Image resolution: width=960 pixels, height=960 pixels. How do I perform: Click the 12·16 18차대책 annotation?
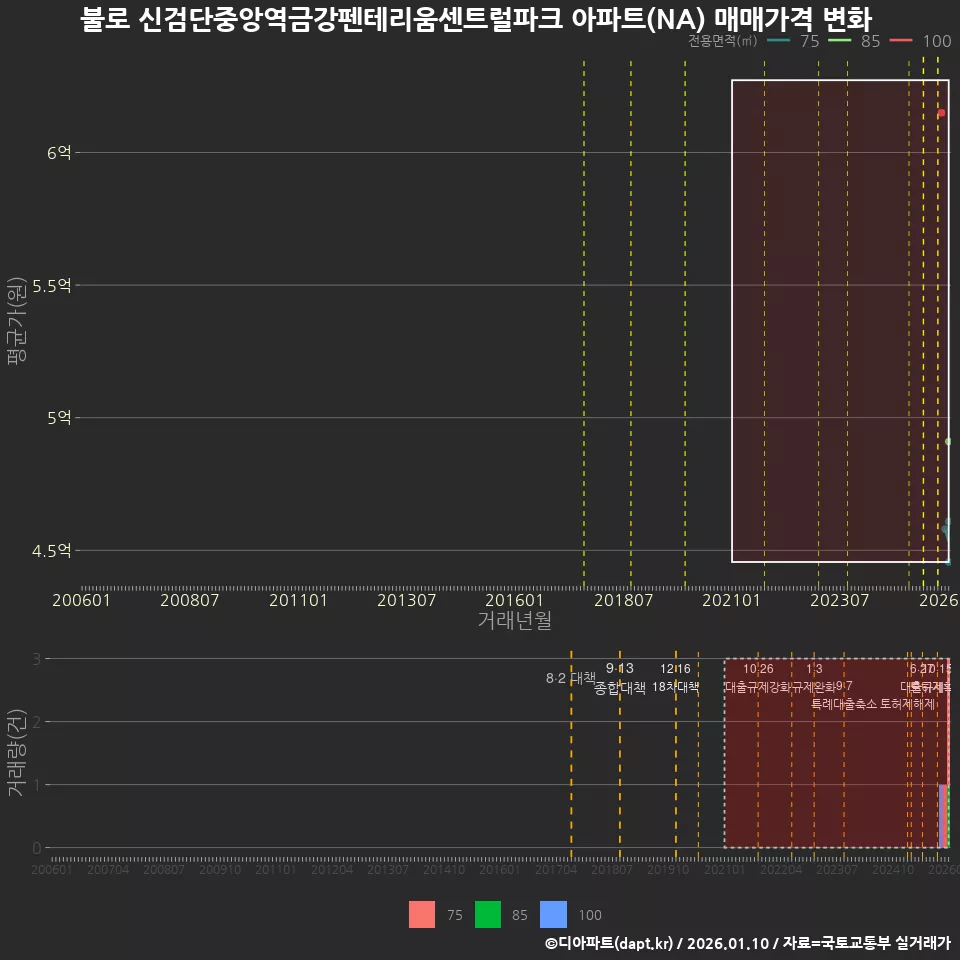[675, 678]
